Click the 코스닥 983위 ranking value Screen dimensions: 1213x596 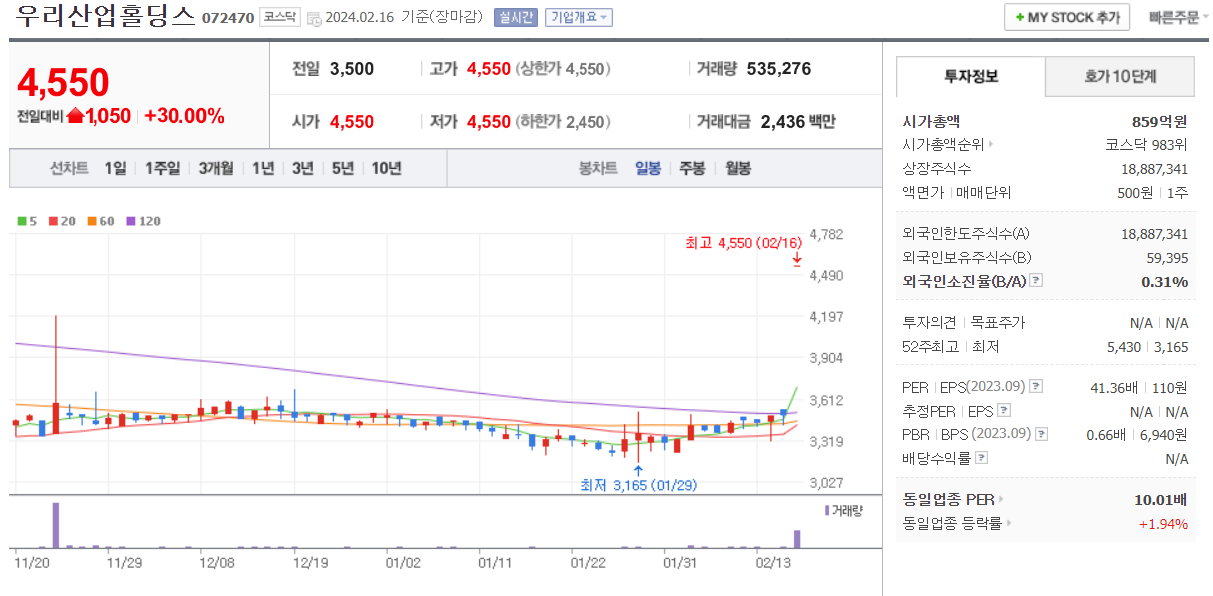[x=1147, y=145]
